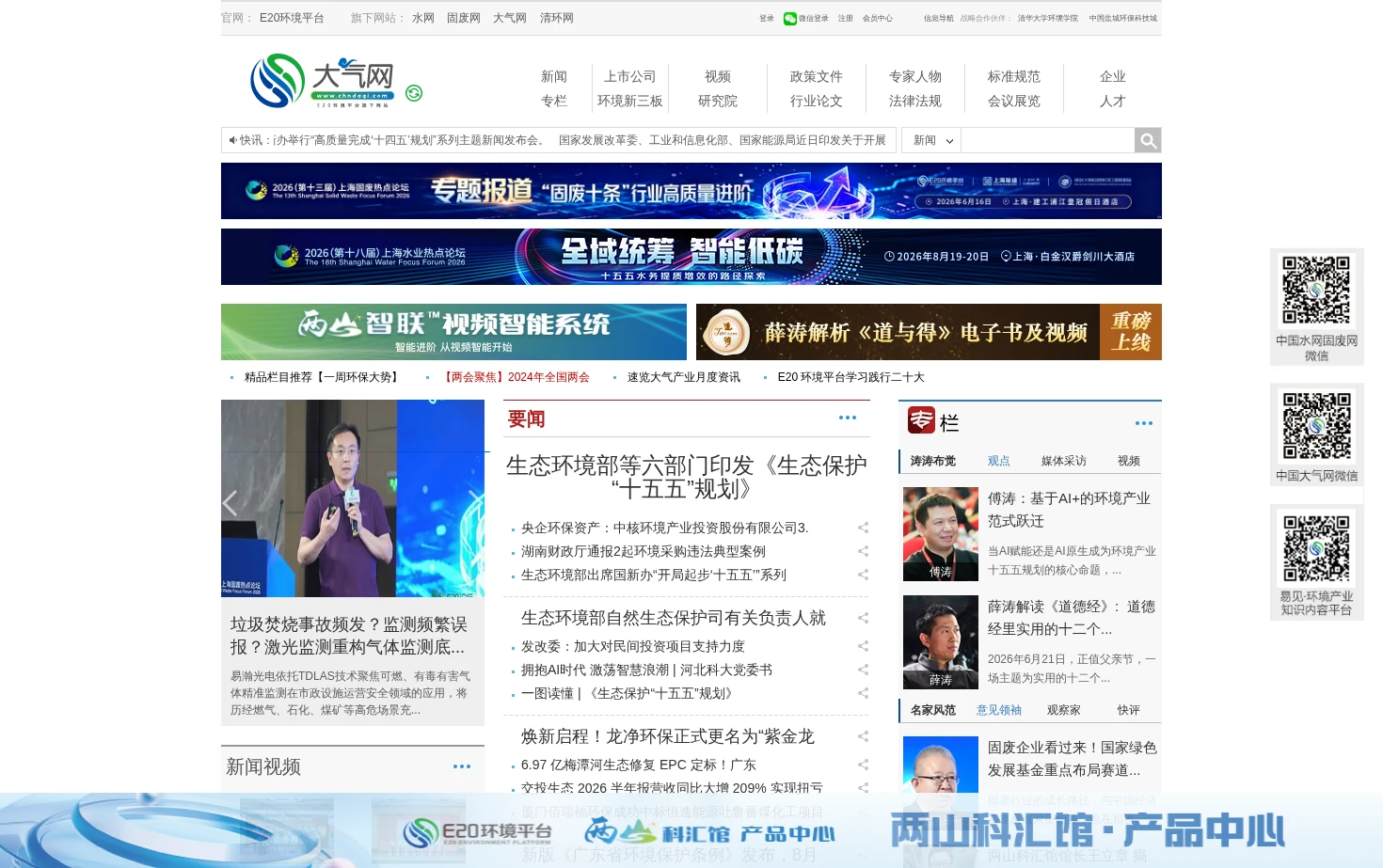Viewport: 1383px width, 868px height.
Task: Open the 傅涛 portrait thumbnail
Action: tap(941, 534)
